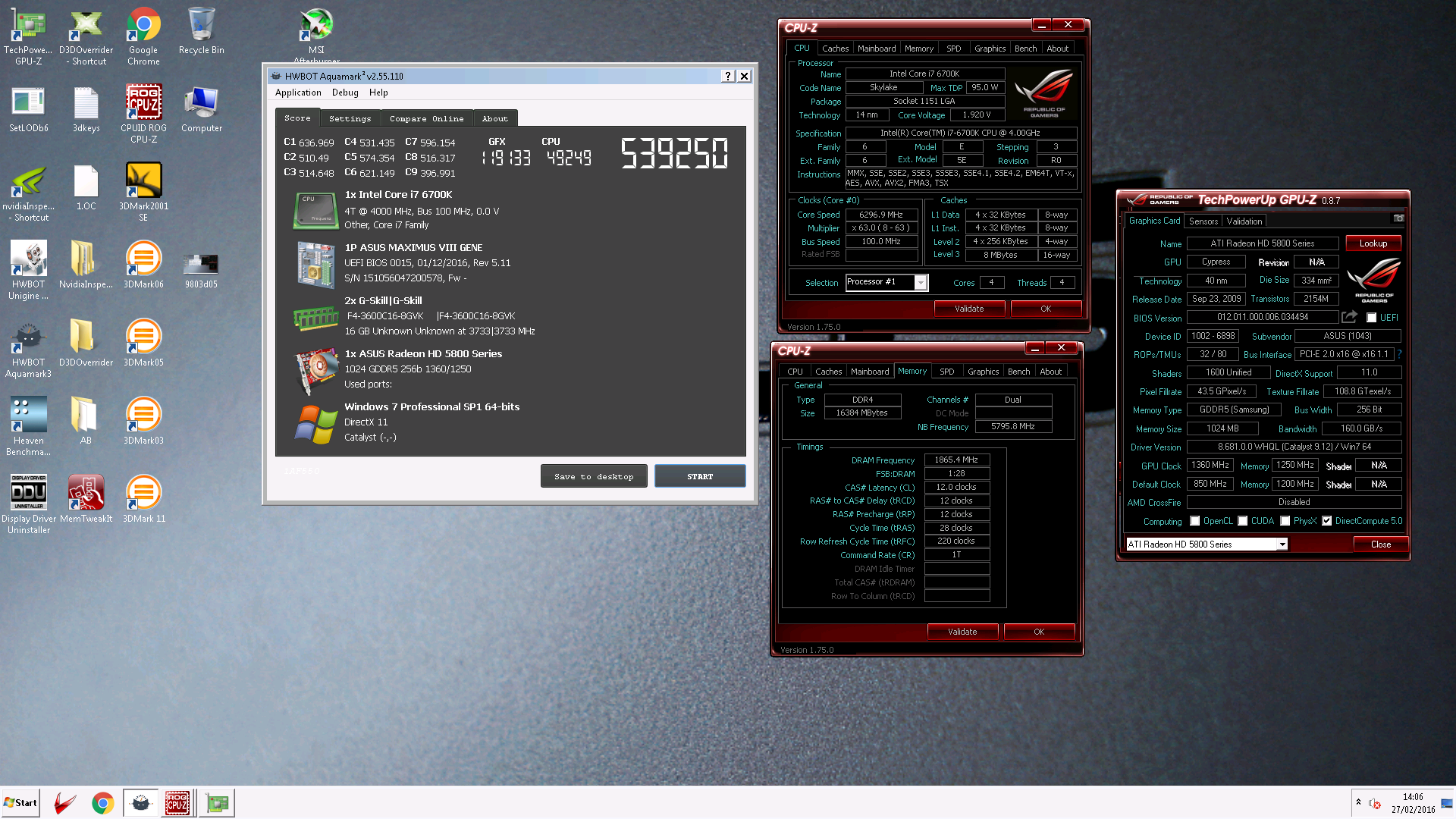
Task: Toggle UEFI checkbox in GPU-Z
Action: (x=1371, y=318)
